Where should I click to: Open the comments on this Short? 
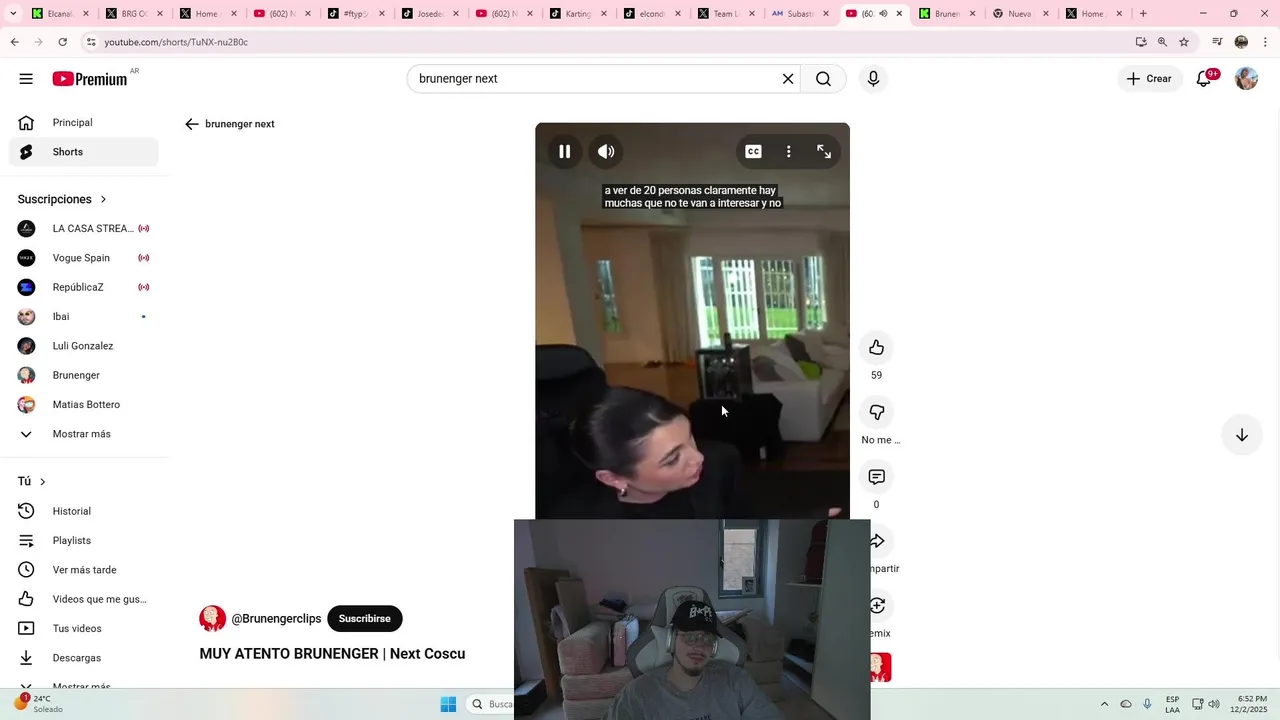click(877, 477)
